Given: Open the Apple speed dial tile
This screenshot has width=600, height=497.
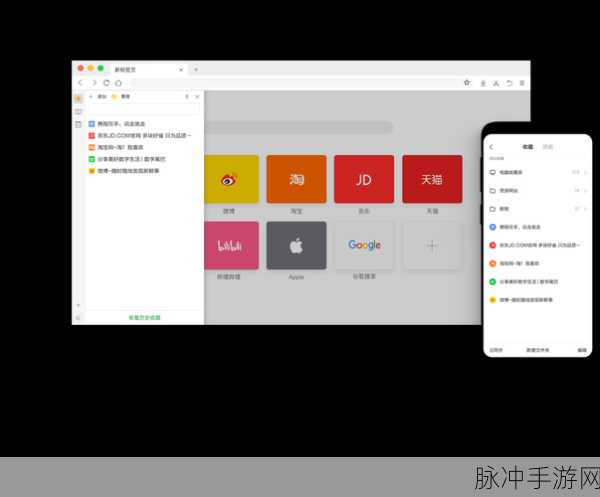Looking at the screenshot, I should pos(297,245).
